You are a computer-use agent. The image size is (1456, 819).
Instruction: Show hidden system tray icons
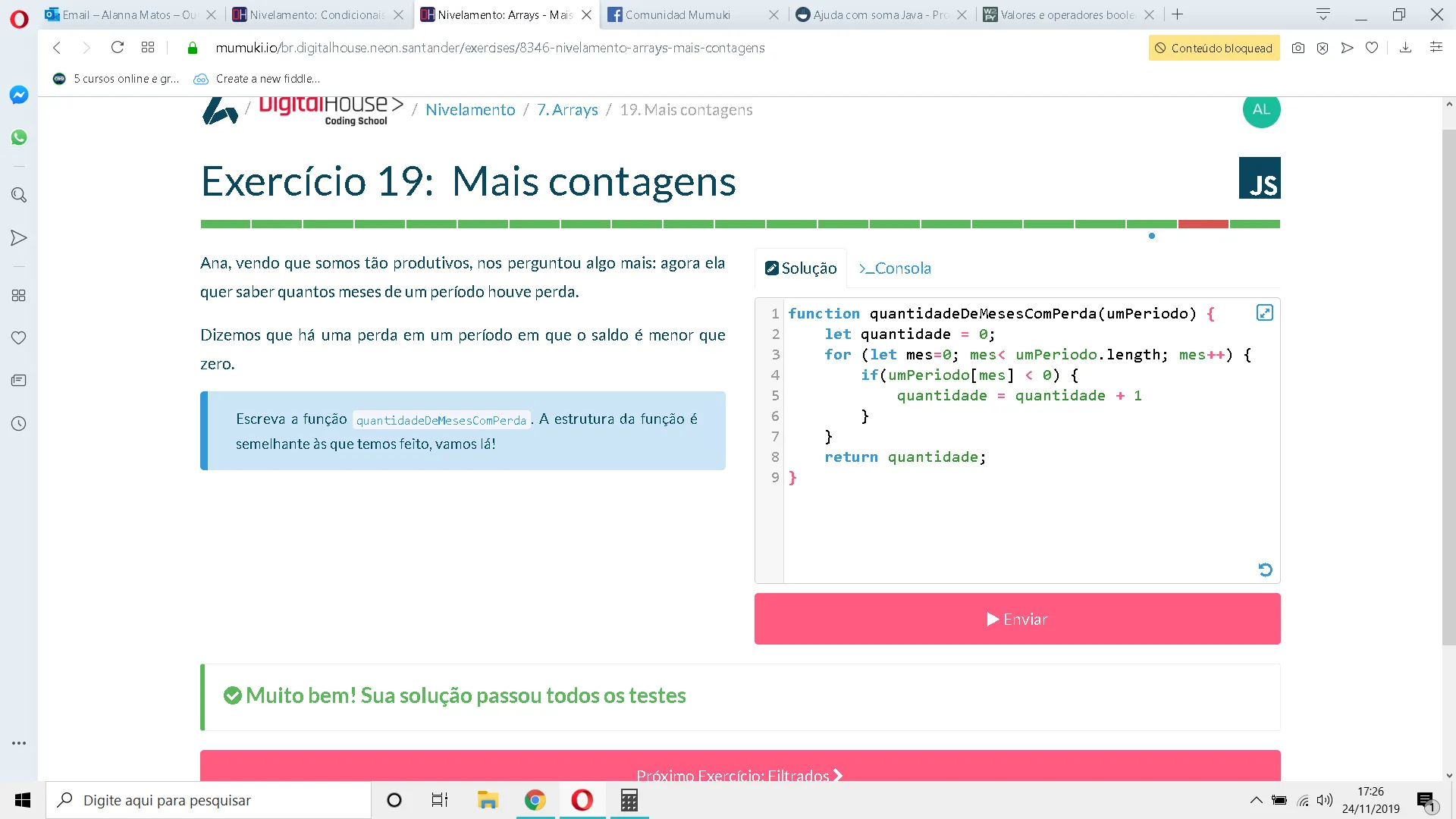click(1257, 800)
